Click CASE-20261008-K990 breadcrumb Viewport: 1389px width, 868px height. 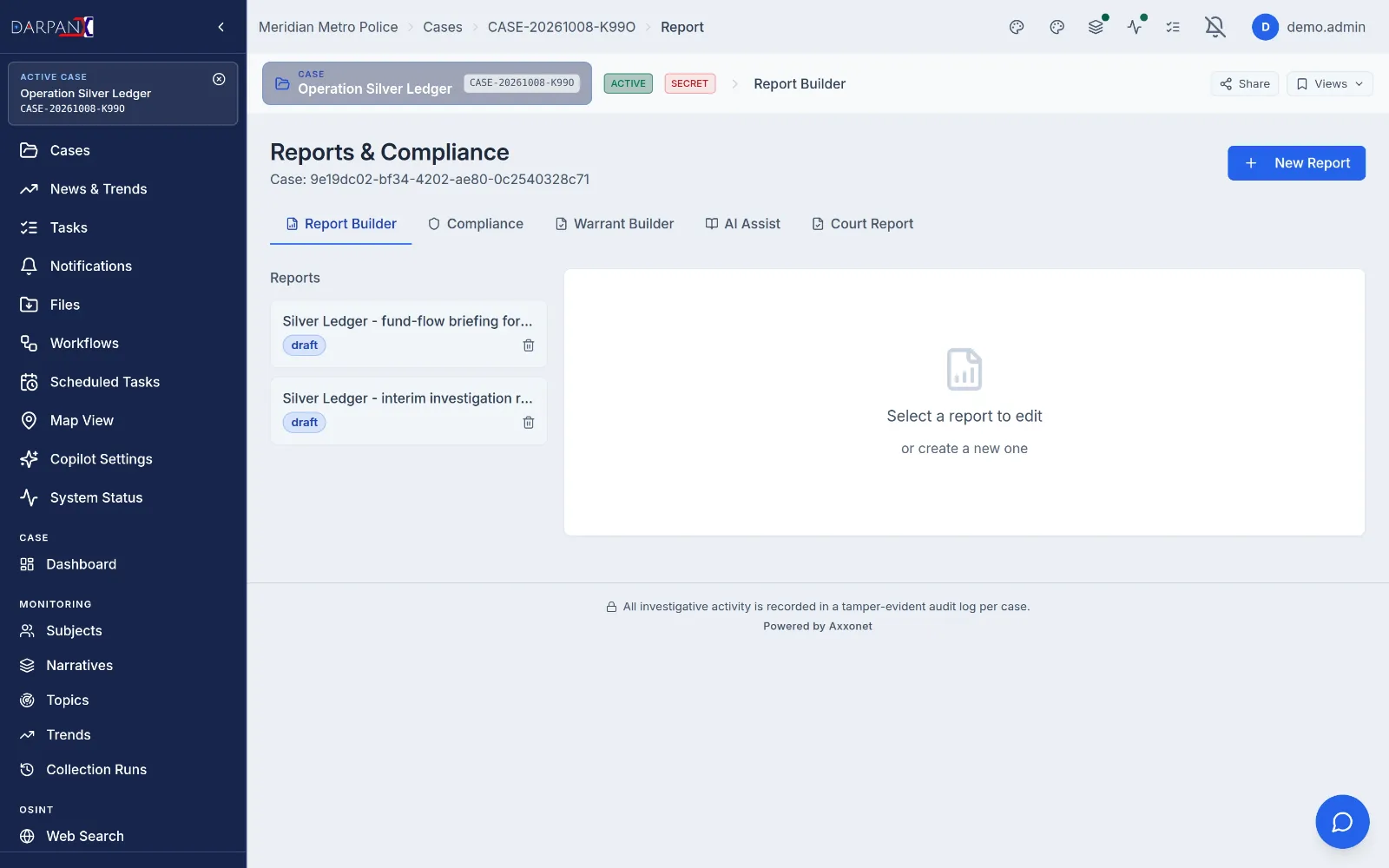click(x=562, y=27)
